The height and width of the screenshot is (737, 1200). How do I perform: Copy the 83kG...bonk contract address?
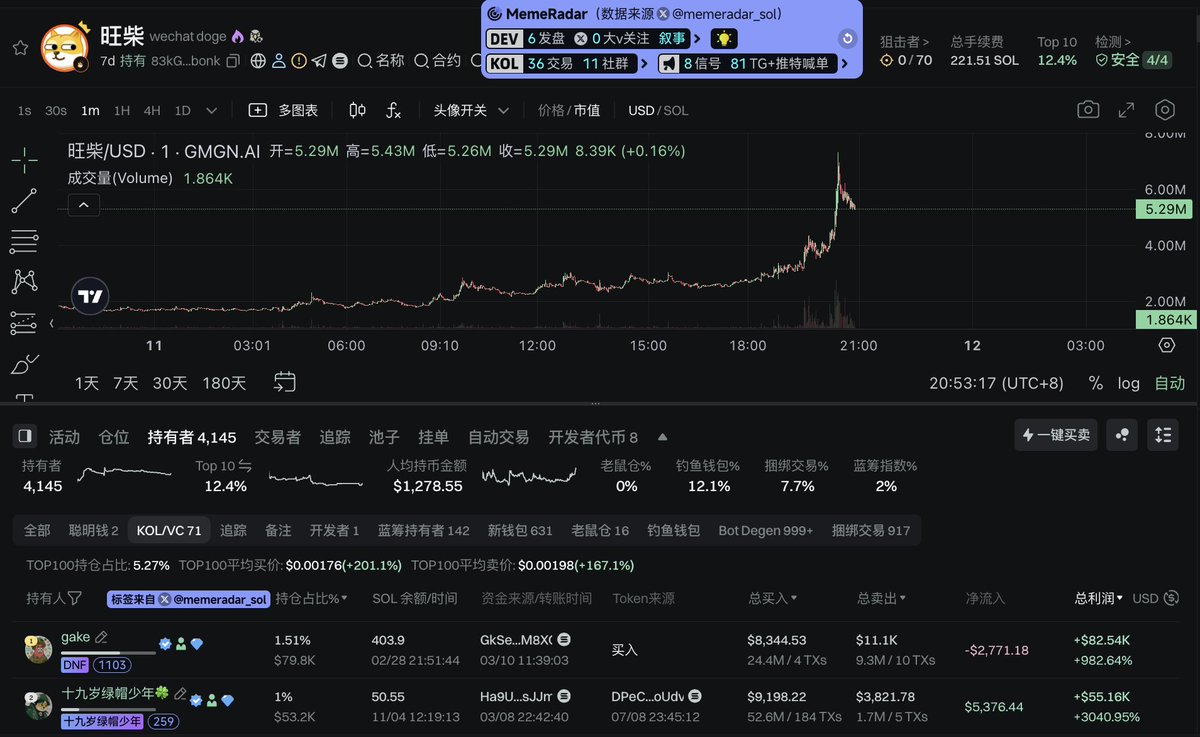click(x=233, y=61)
